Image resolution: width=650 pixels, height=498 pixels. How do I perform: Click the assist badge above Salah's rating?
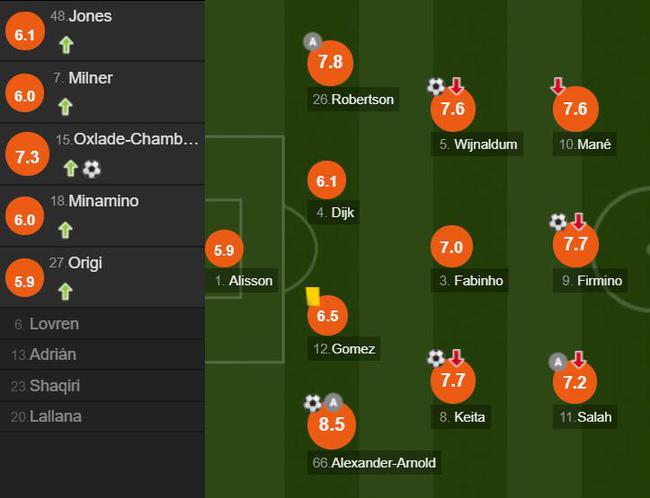(558, 362)
